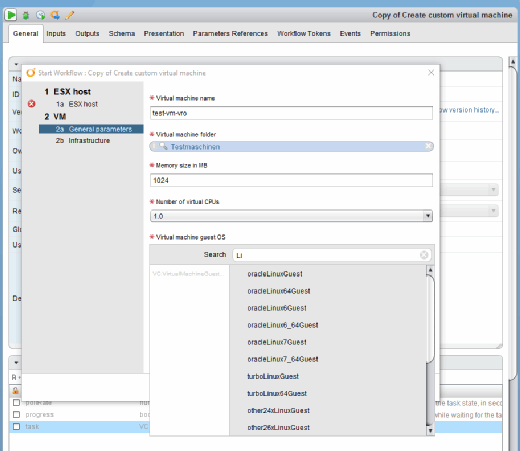Toggle the task row checkbox
The image size is (520, 451).
tap(16, 426)
